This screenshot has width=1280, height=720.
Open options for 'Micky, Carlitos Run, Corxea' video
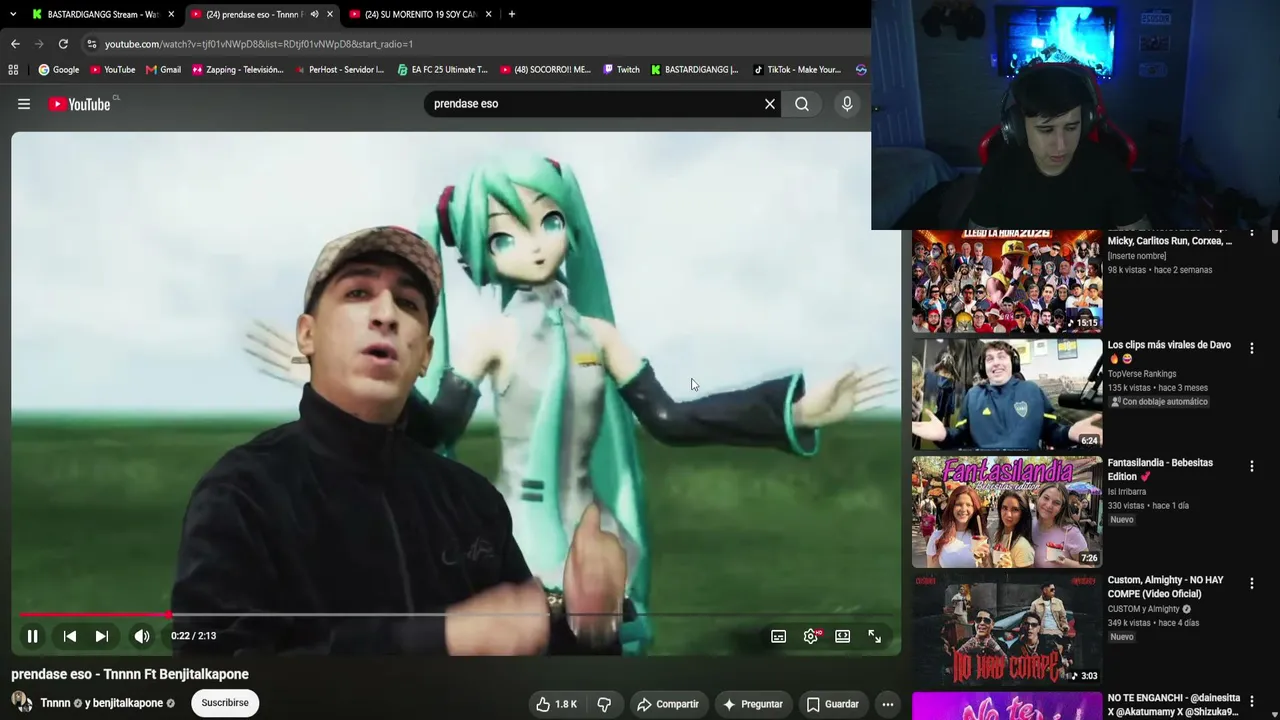(1251, 235)
